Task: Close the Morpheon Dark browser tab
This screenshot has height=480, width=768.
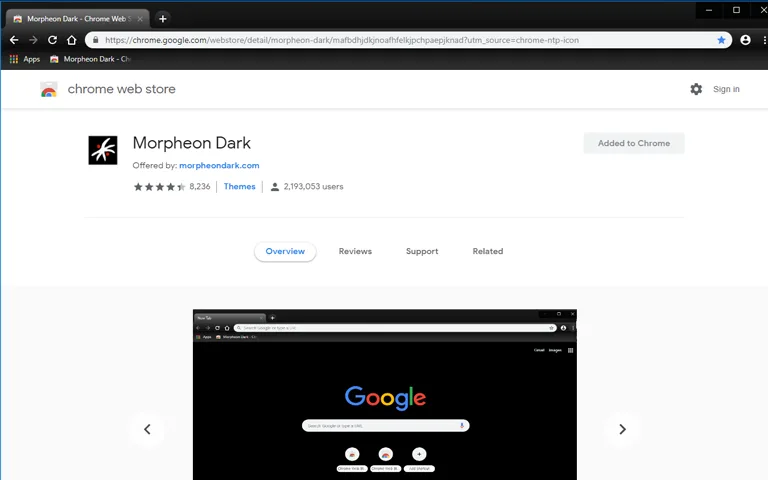Action: (x=140, y=19)
